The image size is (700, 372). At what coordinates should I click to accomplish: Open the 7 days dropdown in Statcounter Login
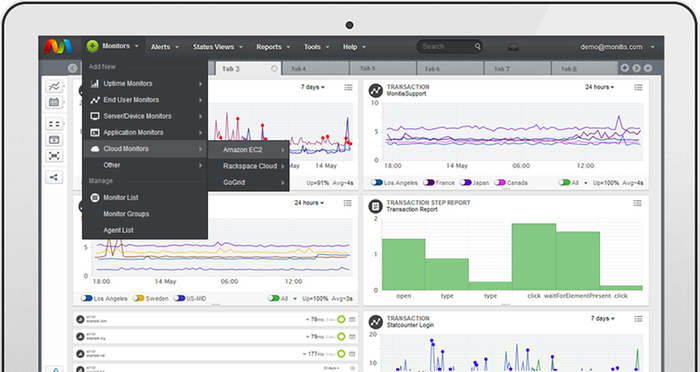pos(603,318)
